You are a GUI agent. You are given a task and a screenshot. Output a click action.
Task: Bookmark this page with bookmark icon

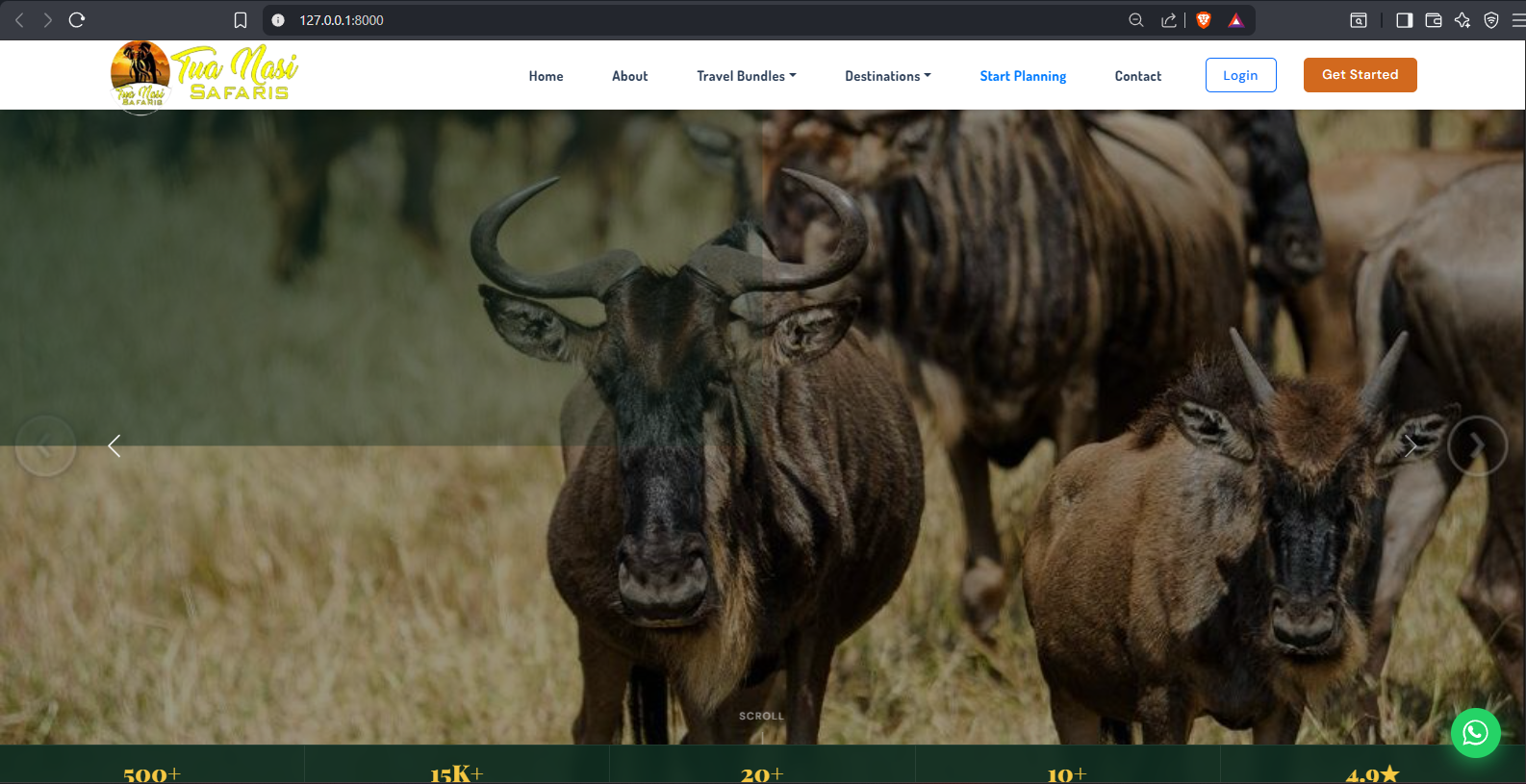[241, 20]
